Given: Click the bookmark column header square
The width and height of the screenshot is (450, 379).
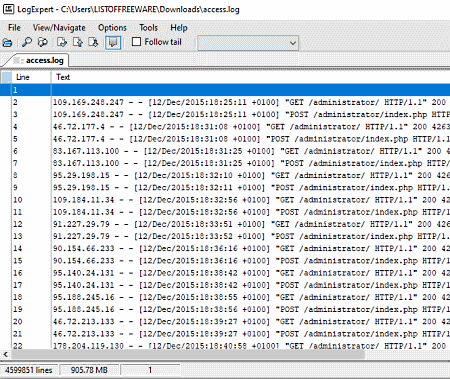Looking at the screenshot, I should pyautogui.click(x=6, y=77).
